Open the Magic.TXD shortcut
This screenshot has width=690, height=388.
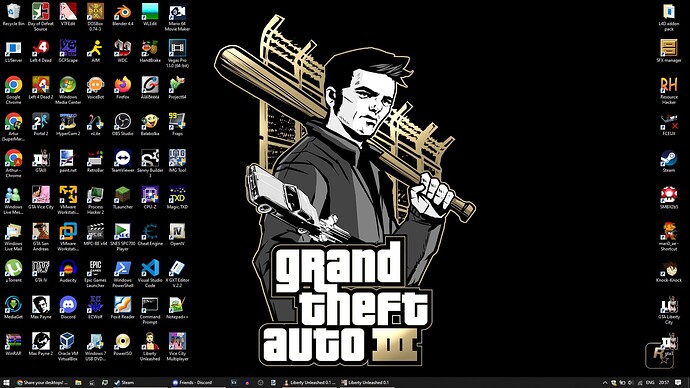[x=177, y=198]
